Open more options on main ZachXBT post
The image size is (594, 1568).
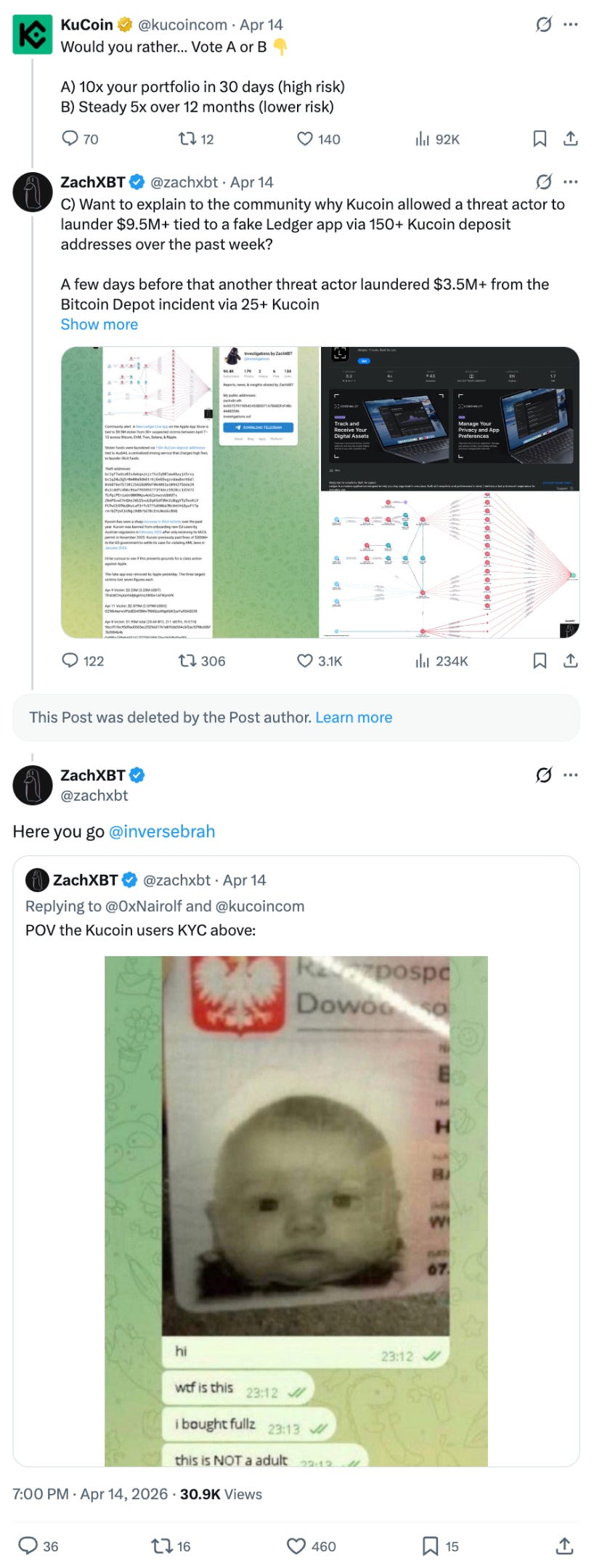point(571,775)
